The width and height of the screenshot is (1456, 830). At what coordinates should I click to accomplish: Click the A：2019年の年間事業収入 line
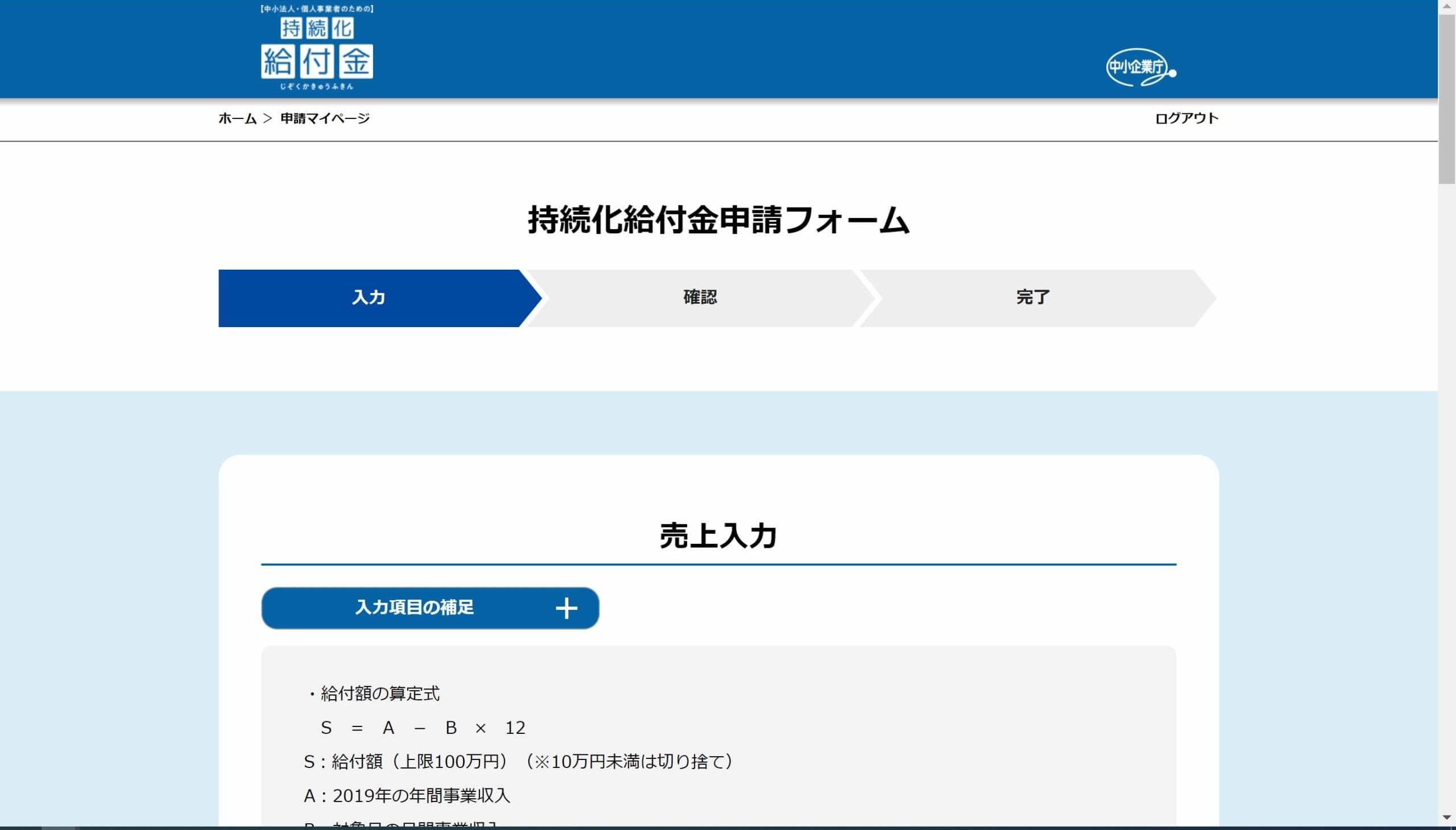pos(407,796)
